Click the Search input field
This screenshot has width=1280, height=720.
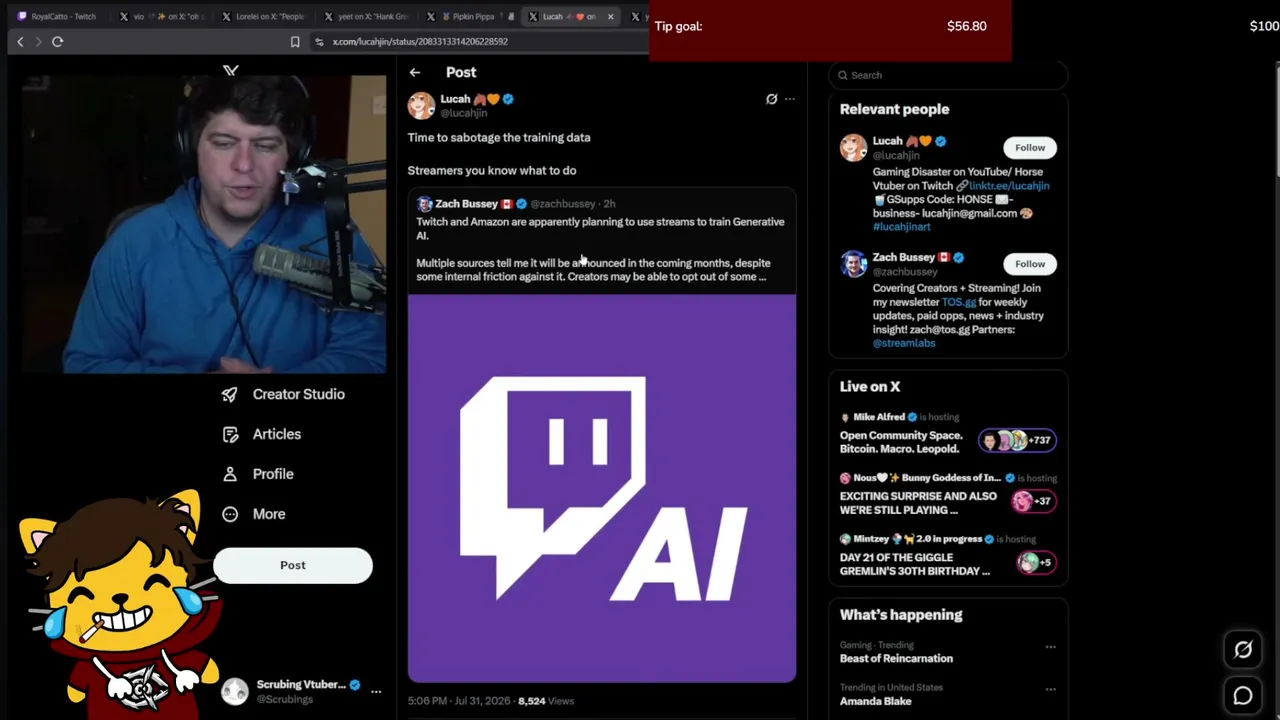click(x=948, y=75)
